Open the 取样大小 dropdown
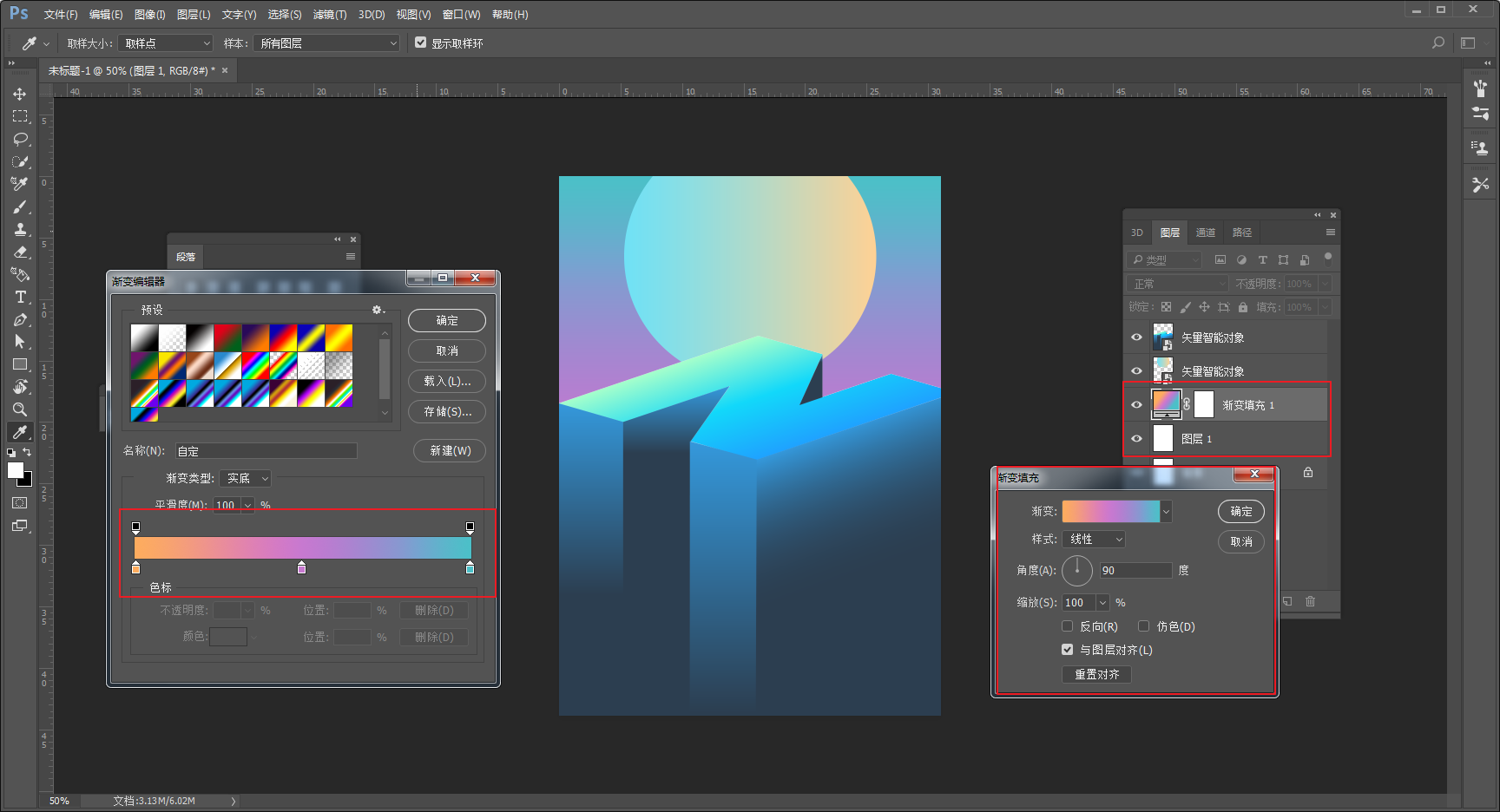1500x812 pixels. [166, 43]
